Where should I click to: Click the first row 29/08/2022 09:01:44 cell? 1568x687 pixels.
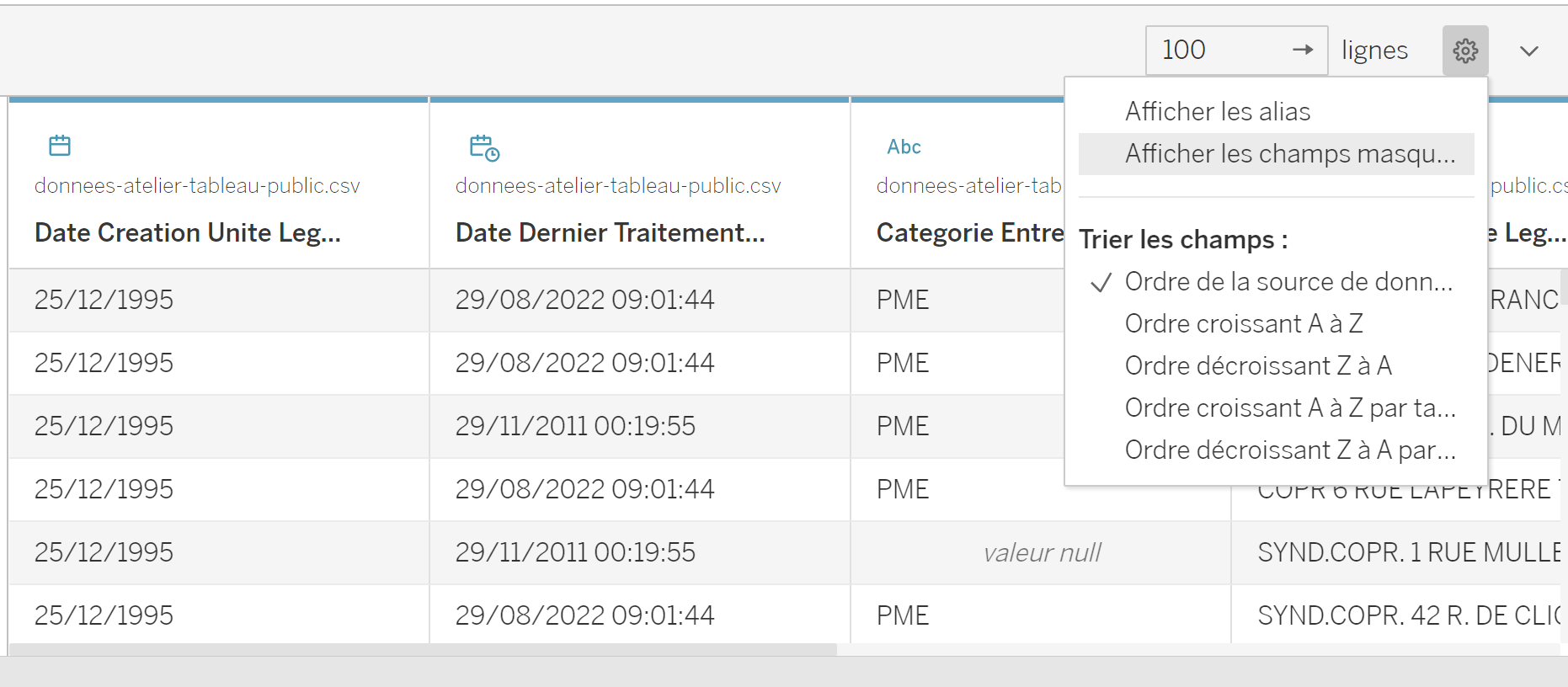[640, 301]
